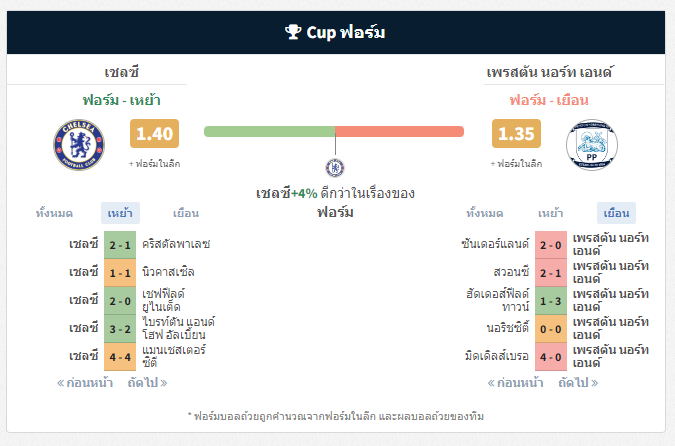Viewport: 675px width, 446px height.
Task: Select the ทั้งหมด tab under Chelsea
Action: coord(54,213)
